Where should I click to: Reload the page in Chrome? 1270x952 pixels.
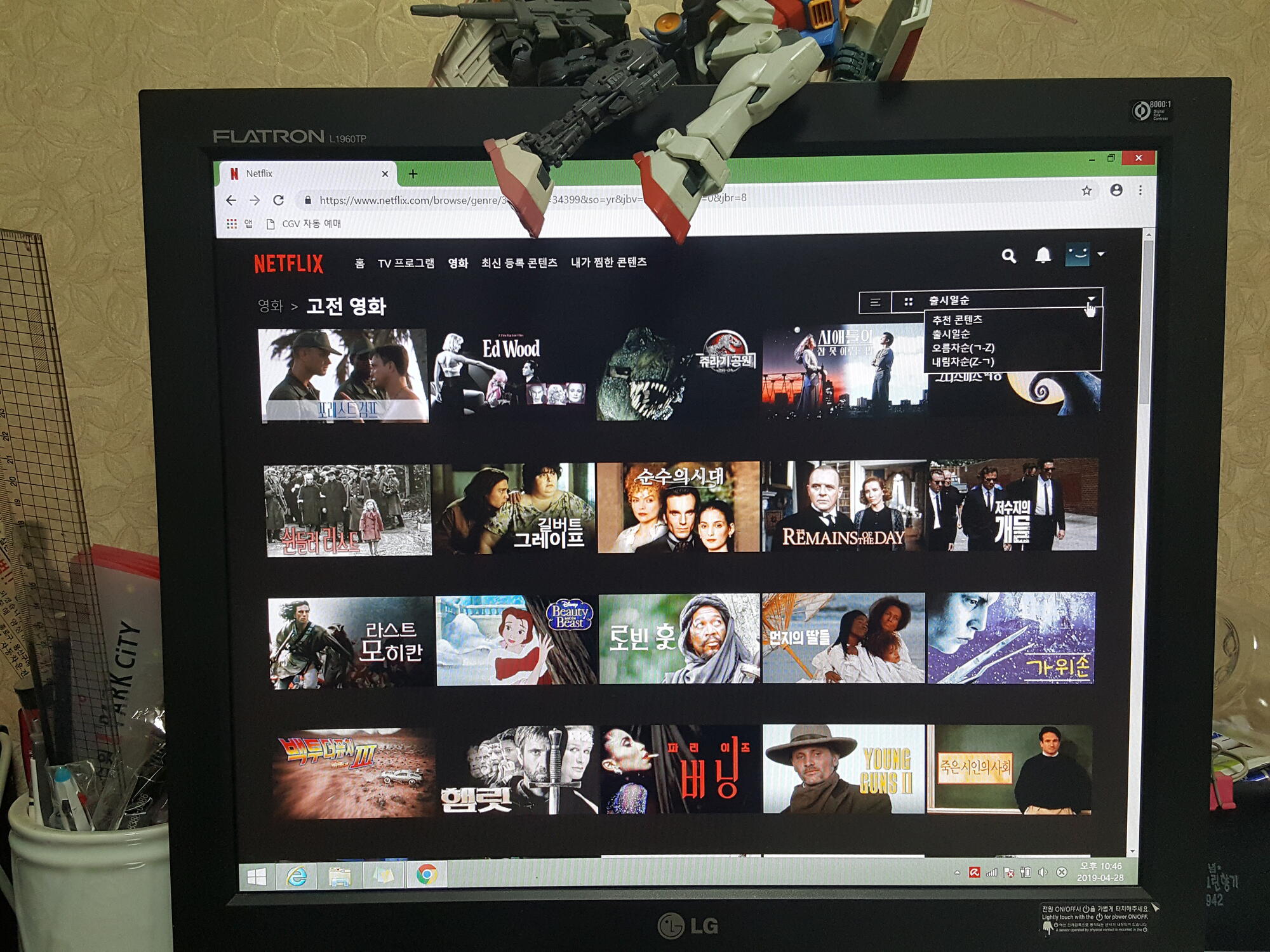[278, 201]
